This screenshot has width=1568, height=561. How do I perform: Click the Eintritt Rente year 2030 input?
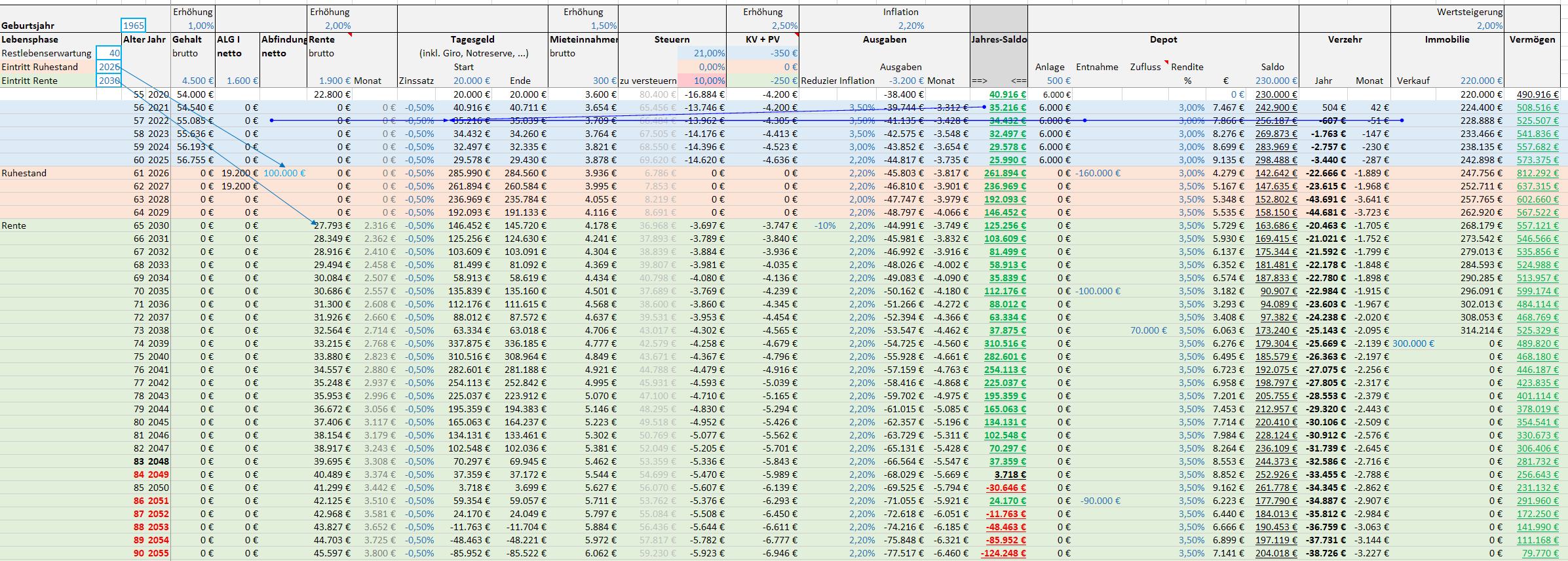pos(109,81)
